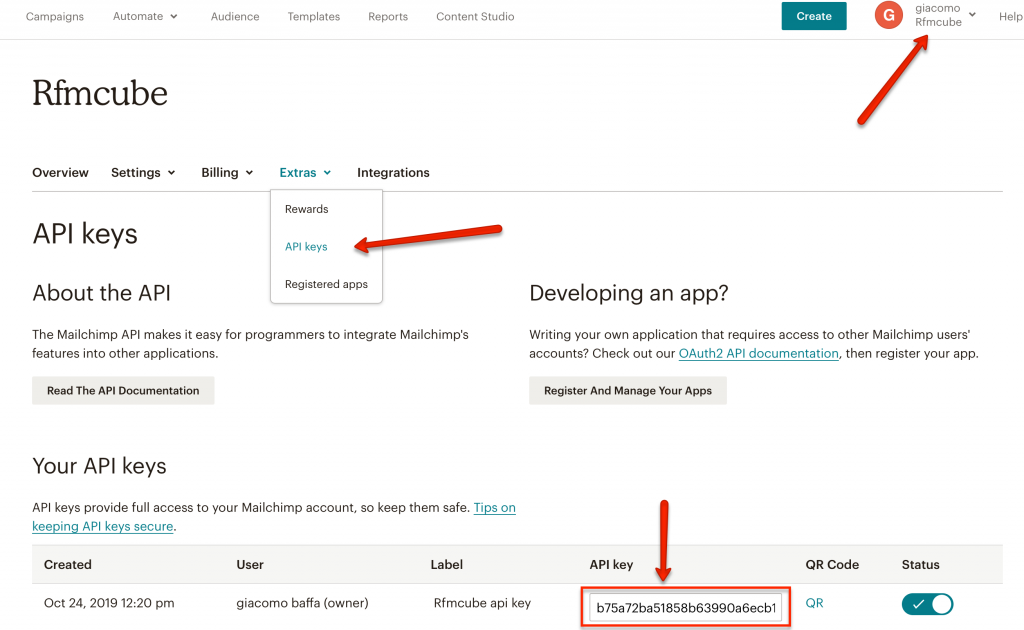Image resolution: width=1024 pixels, height=630 pixels.
Task: Switch to the Overview tab
Action: 60,172
